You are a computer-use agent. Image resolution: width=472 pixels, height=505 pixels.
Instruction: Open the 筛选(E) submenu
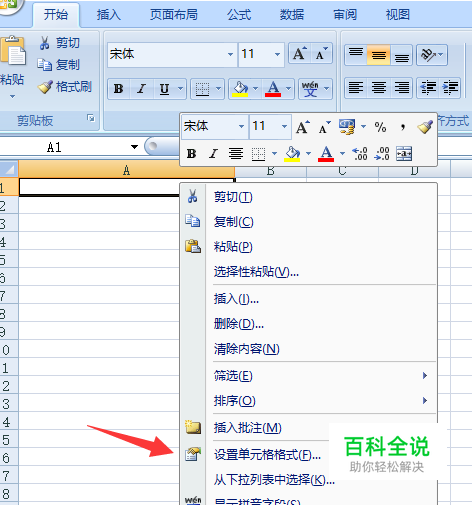tap(309, 376)
